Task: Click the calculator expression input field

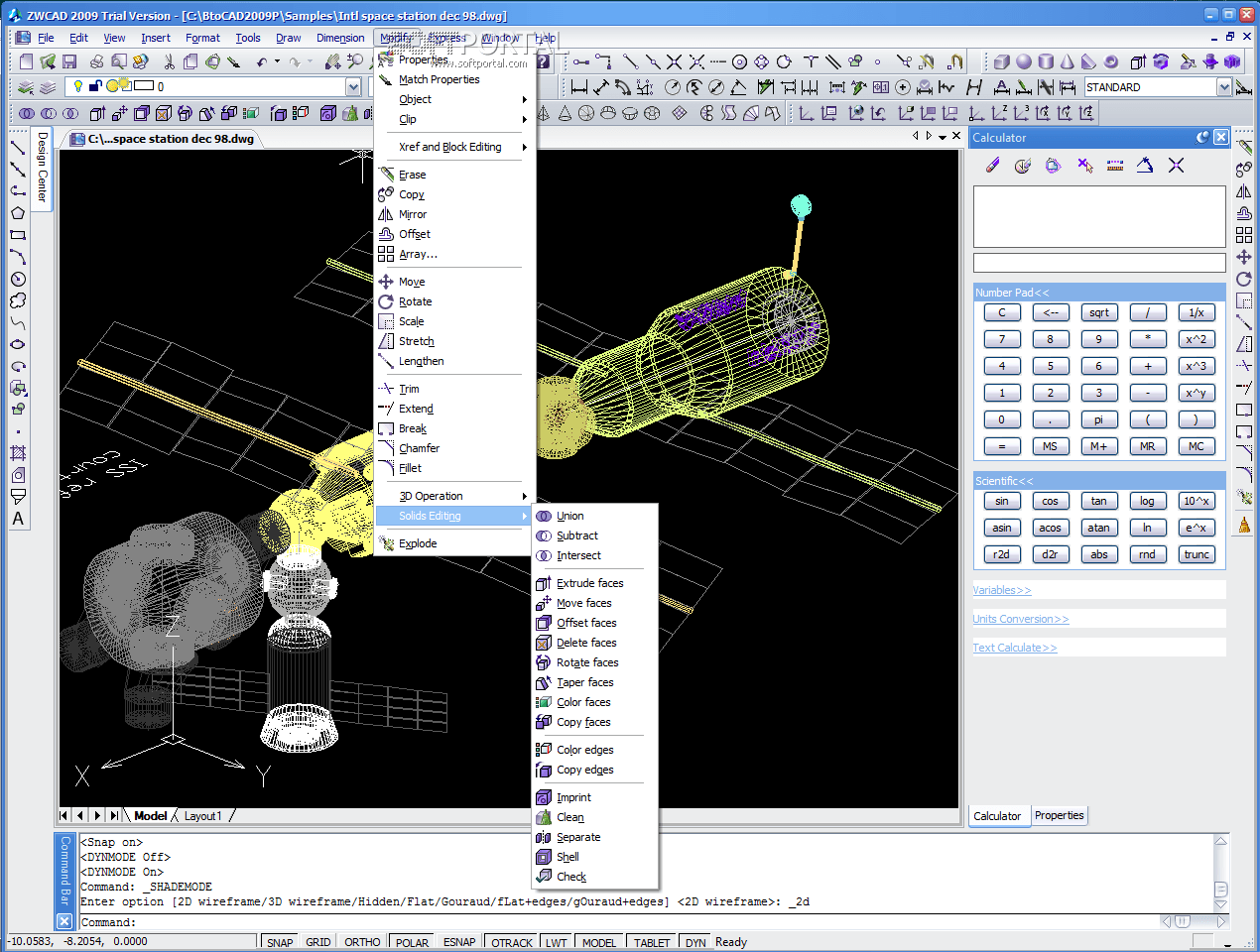Action: [x=1099, y=263]
